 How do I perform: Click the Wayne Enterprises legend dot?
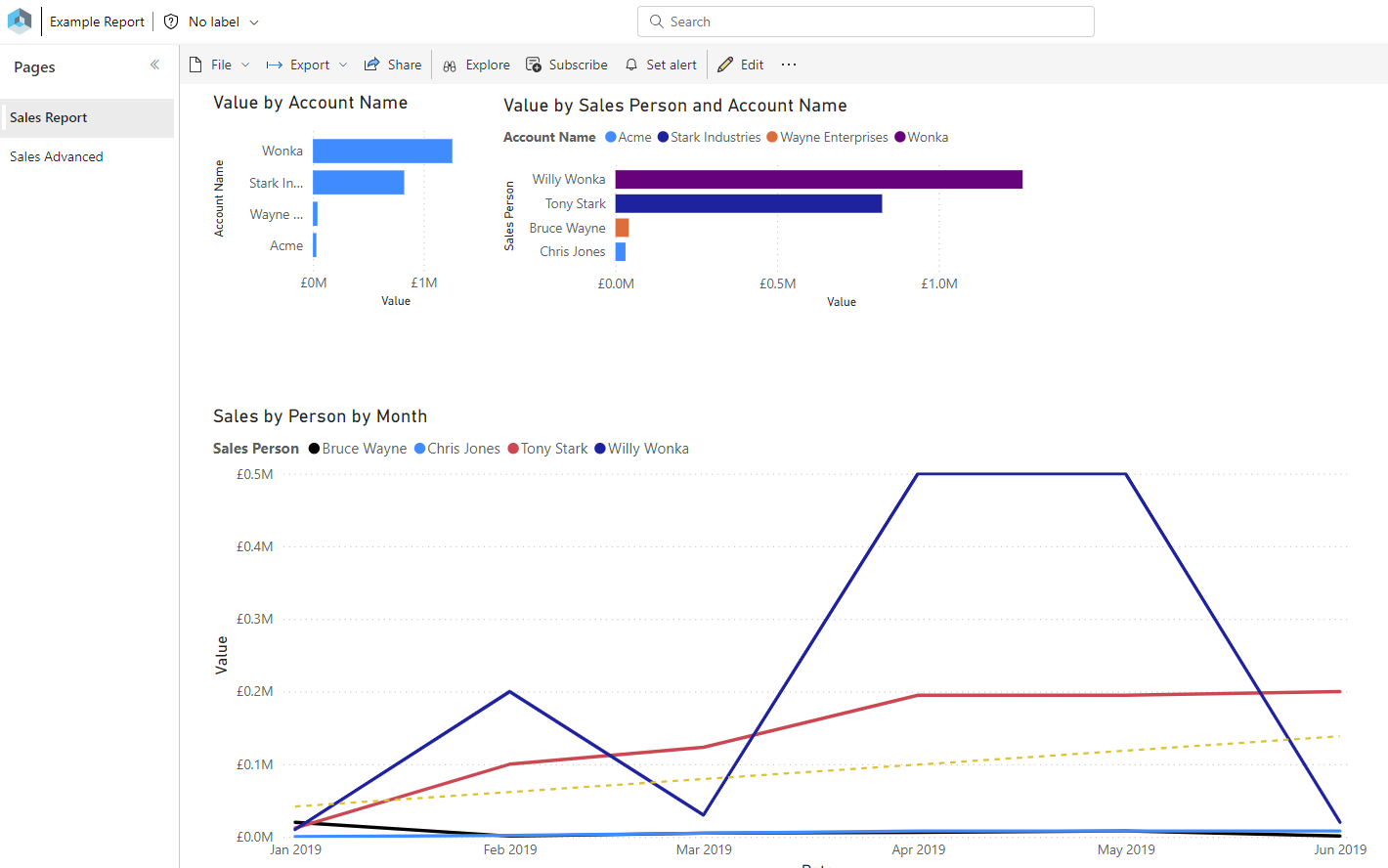pyautogui.click(x=772, y=137)
